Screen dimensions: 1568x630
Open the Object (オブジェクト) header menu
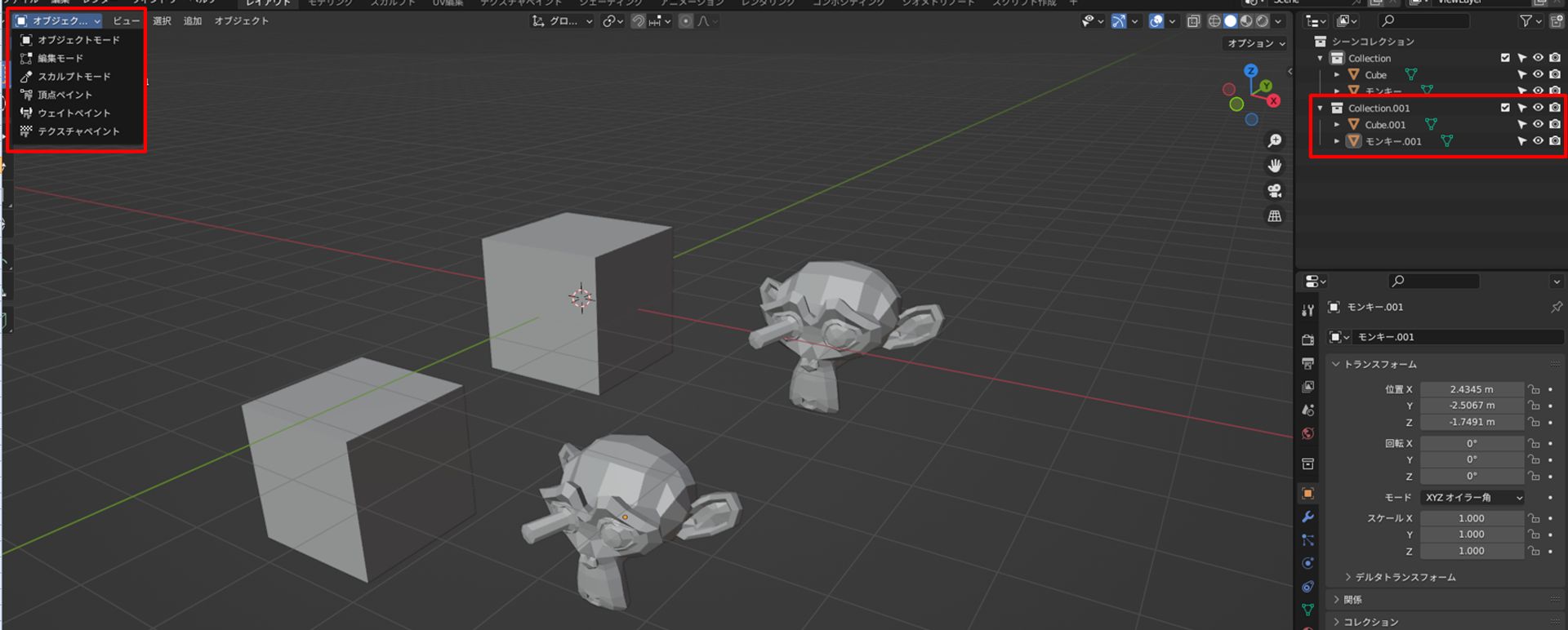242,21
